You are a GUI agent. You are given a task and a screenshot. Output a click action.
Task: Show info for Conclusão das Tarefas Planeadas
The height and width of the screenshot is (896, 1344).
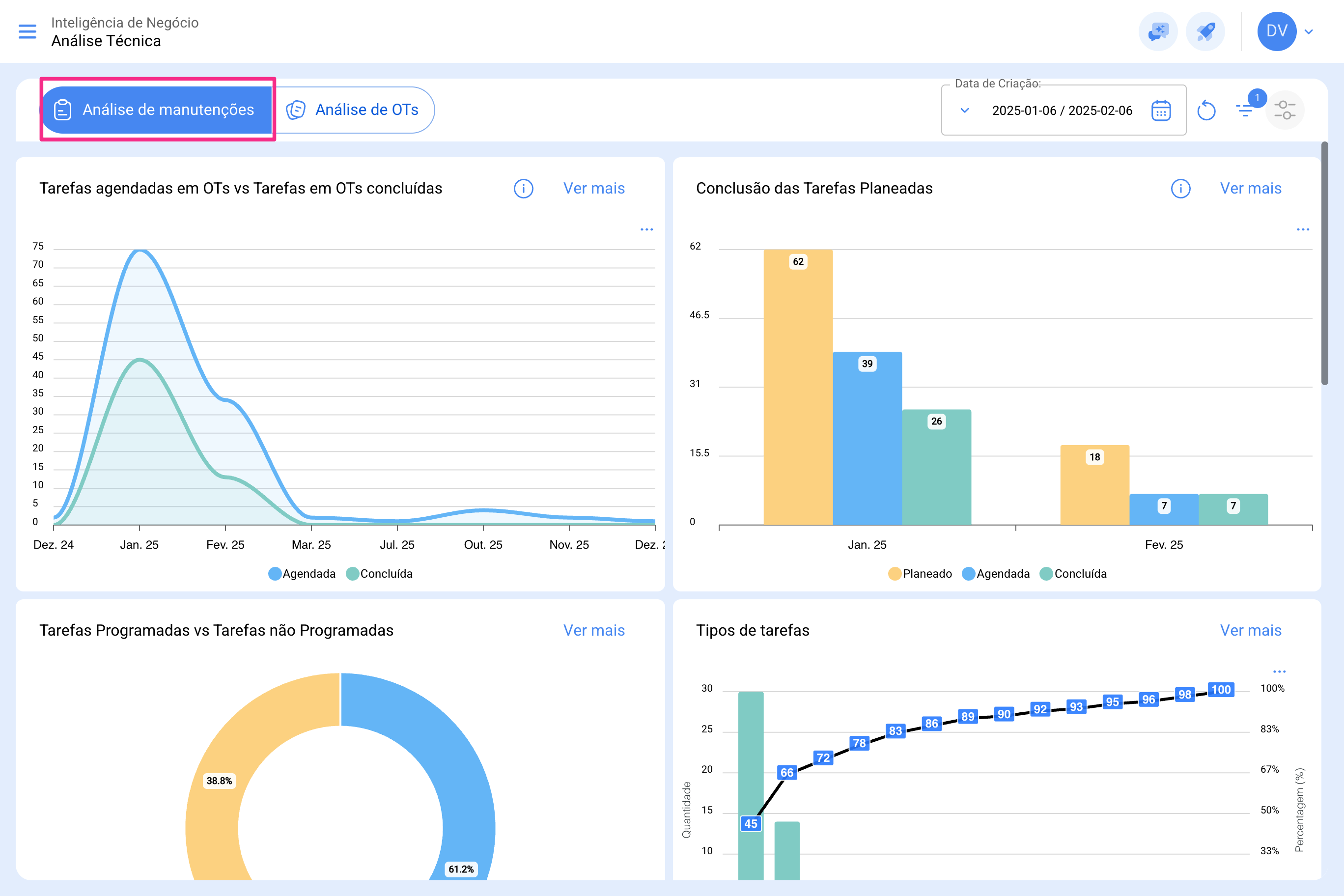[1180, 189]
